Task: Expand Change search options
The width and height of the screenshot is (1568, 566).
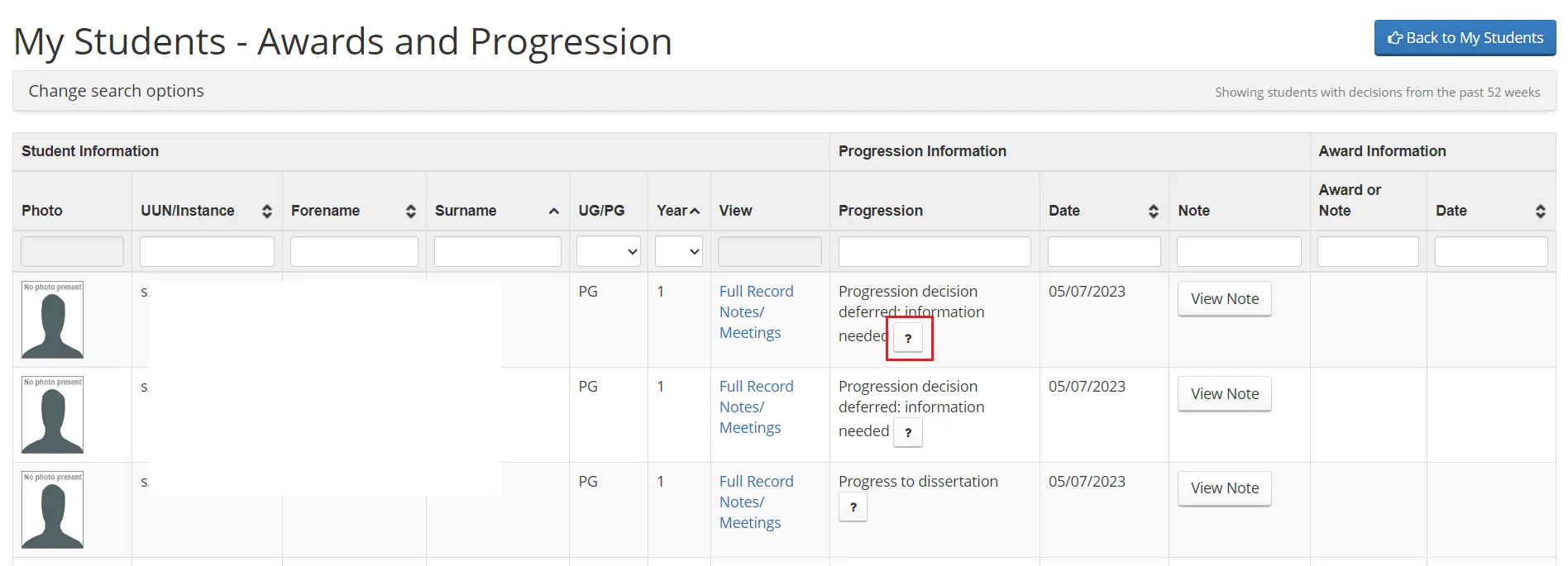Action: point(116,90)
